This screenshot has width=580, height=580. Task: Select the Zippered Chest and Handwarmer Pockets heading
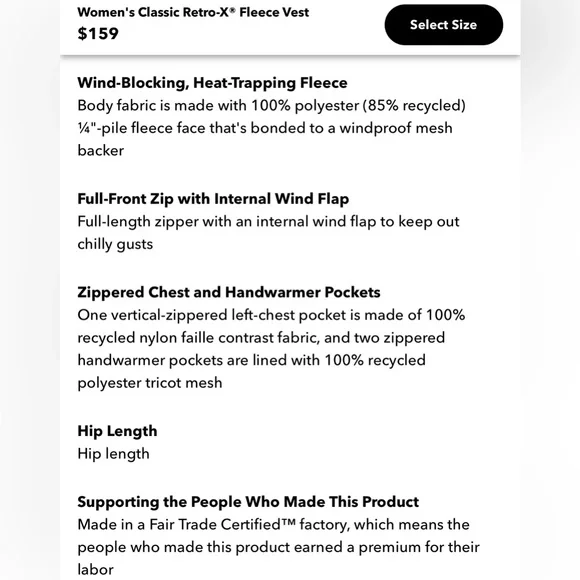click(x=229, y=292)
